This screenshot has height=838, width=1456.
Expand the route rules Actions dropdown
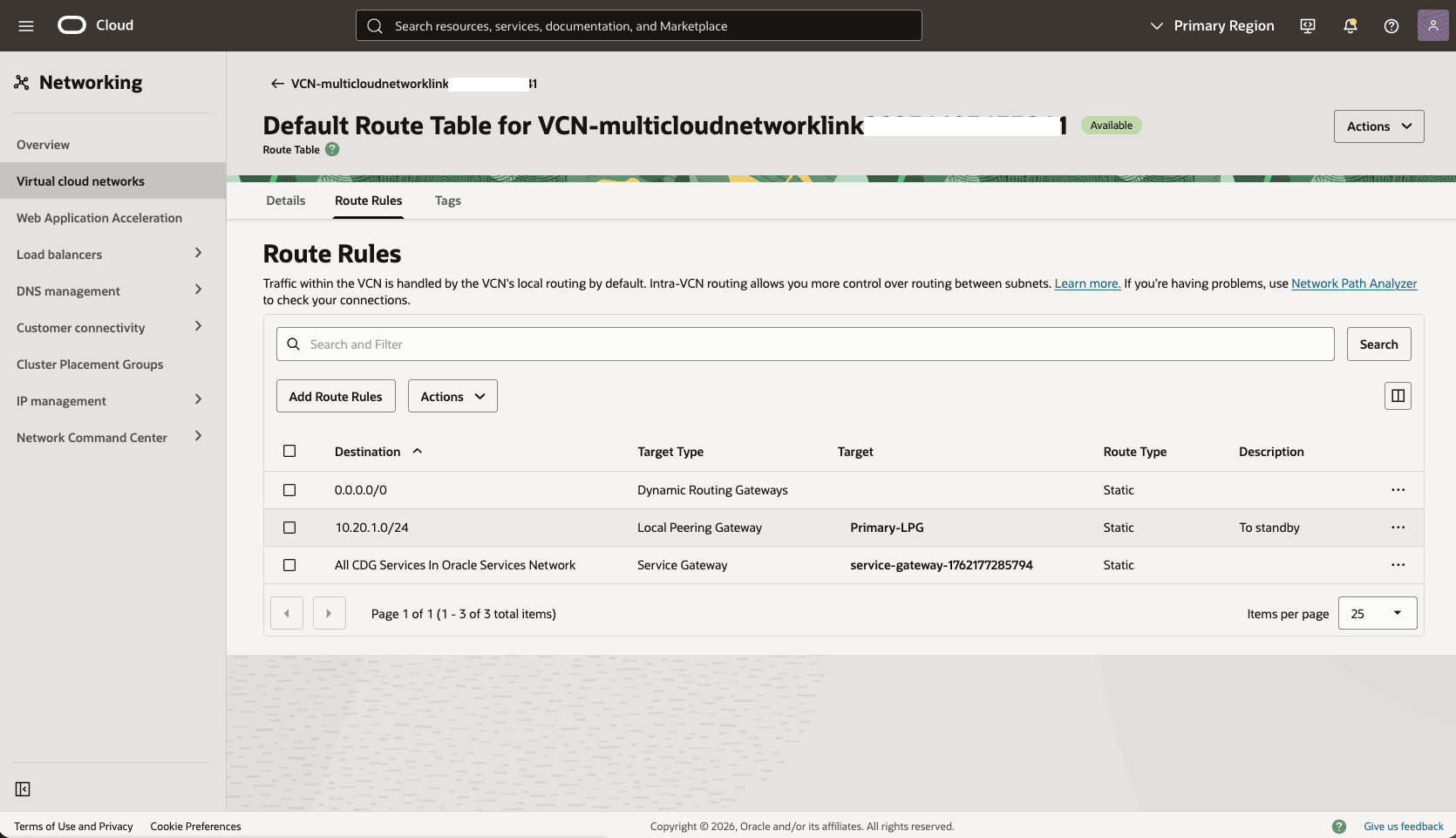[452, 396]
